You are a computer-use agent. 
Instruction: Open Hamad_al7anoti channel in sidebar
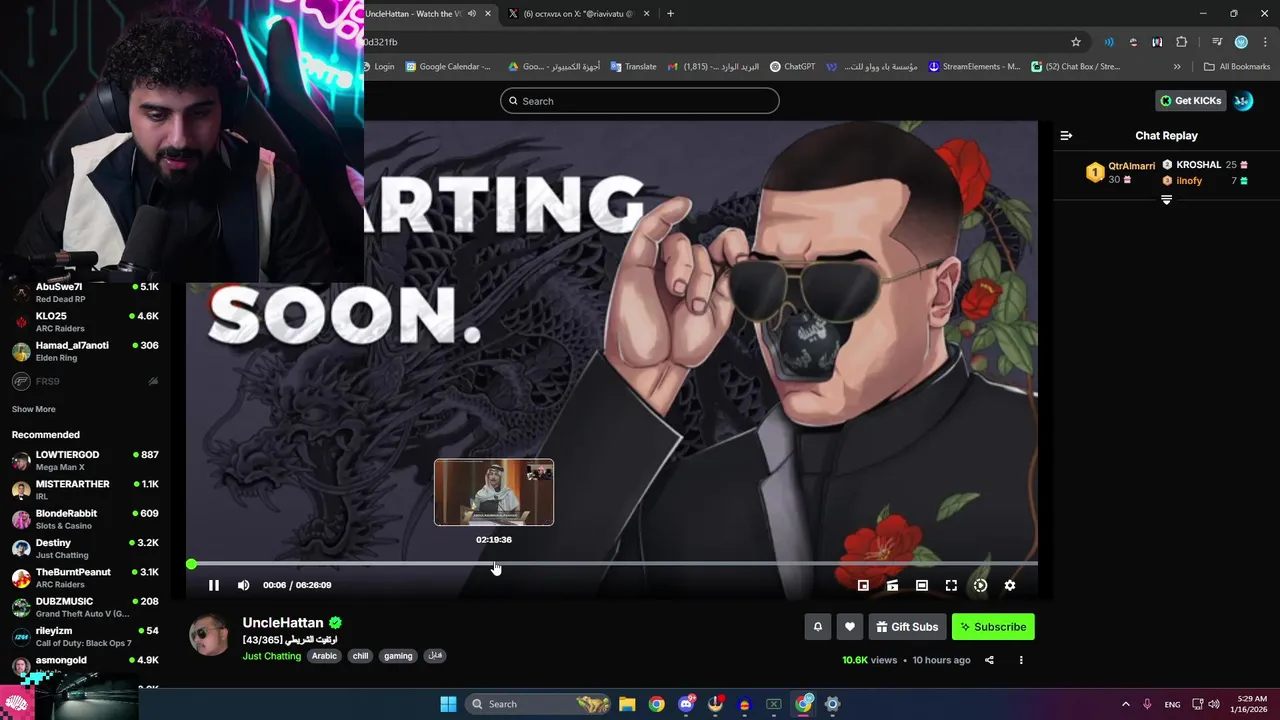pos(85,351)
